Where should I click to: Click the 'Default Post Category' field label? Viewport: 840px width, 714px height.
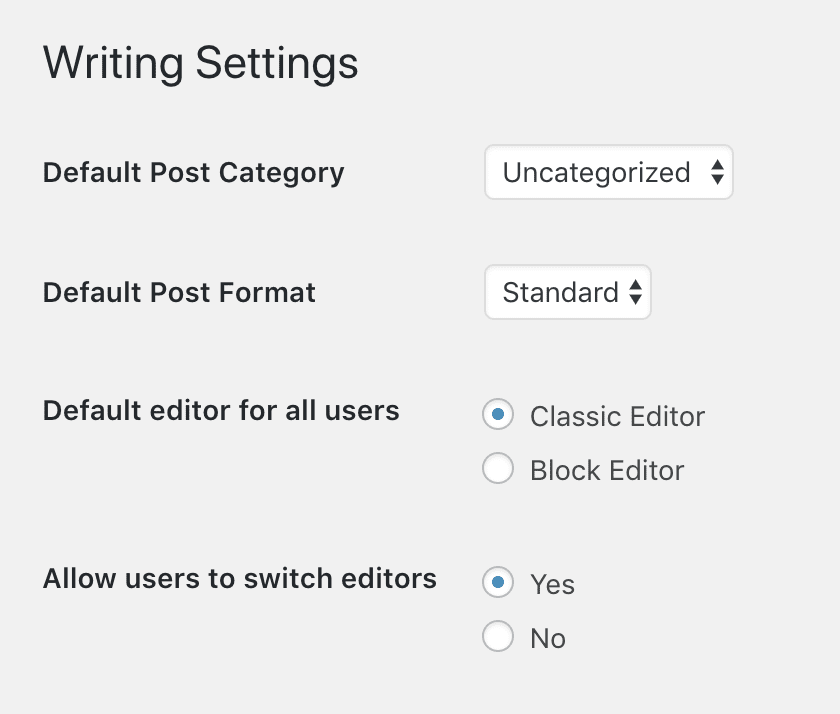pos(193,173)
